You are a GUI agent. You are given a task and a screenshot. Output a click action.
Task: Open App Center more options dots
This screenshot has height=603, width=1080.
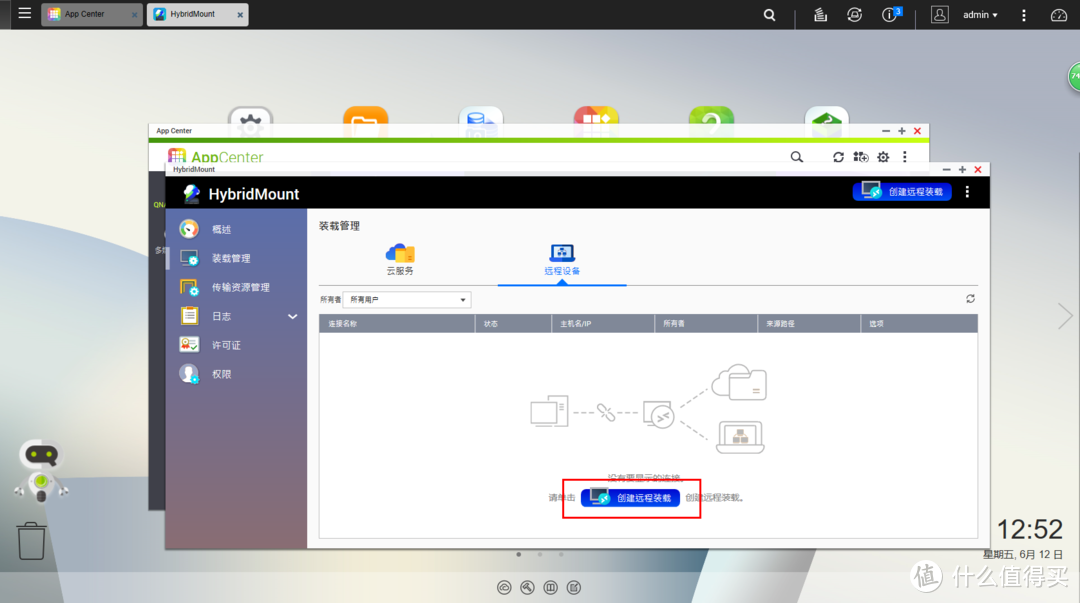pyautogui.click(x=904, y=157)
